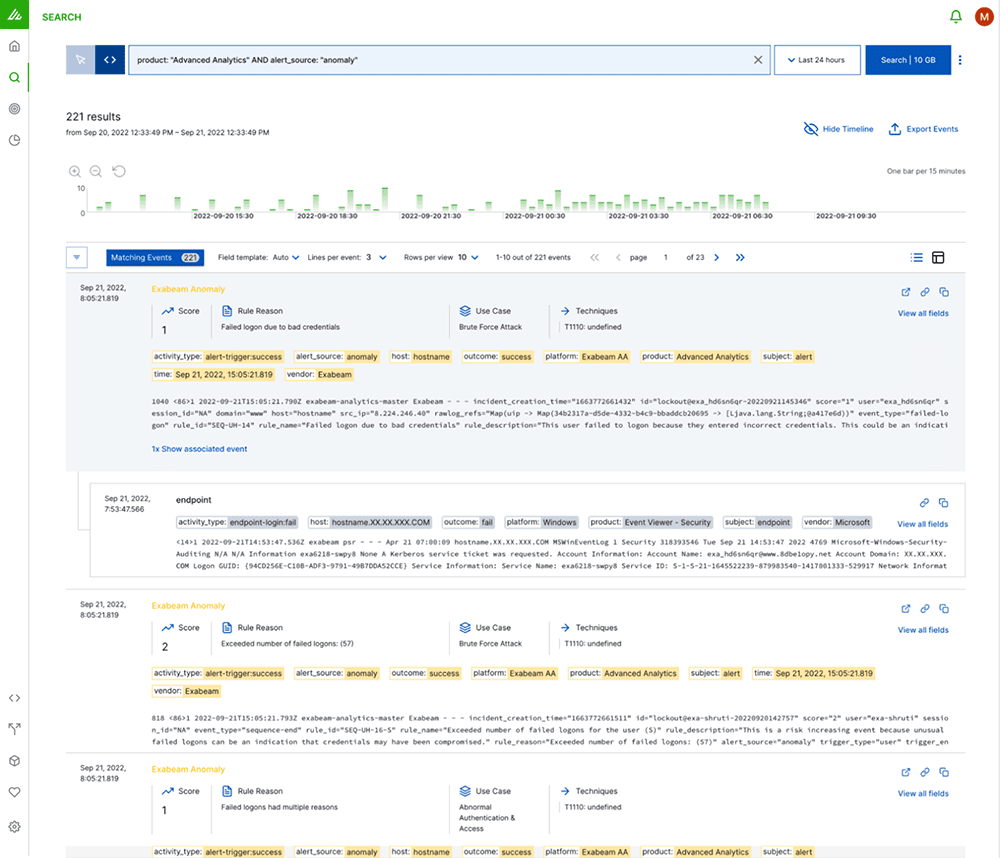Click the first Exabeam Anomaly title

pos(188,289)
